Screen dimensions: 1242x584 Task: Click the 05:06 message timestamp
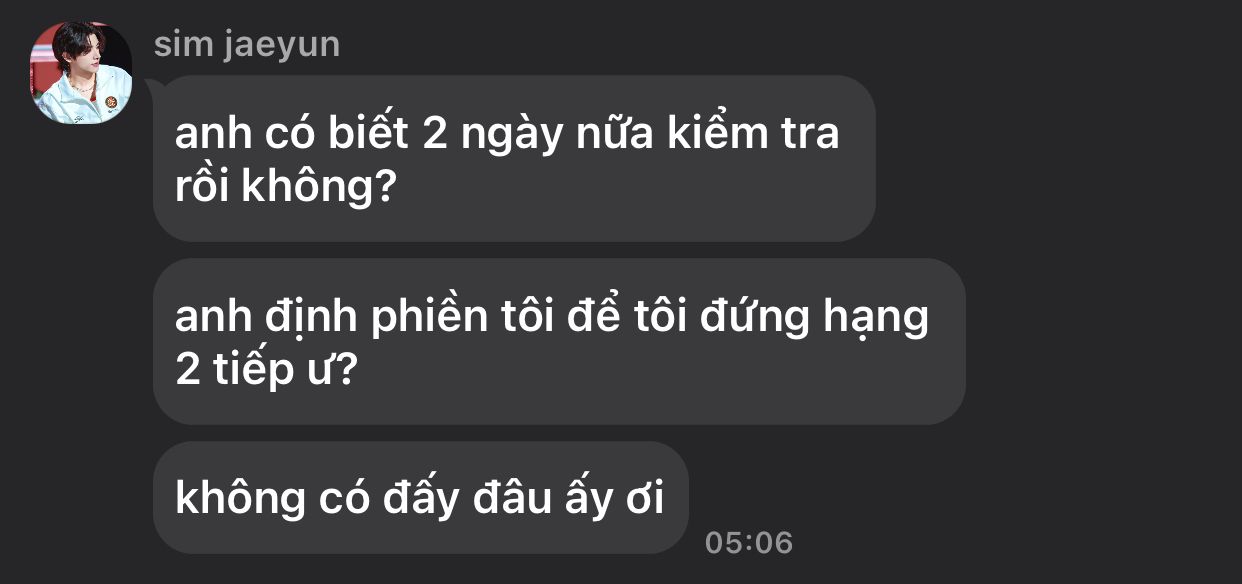(x=749, y=543)
